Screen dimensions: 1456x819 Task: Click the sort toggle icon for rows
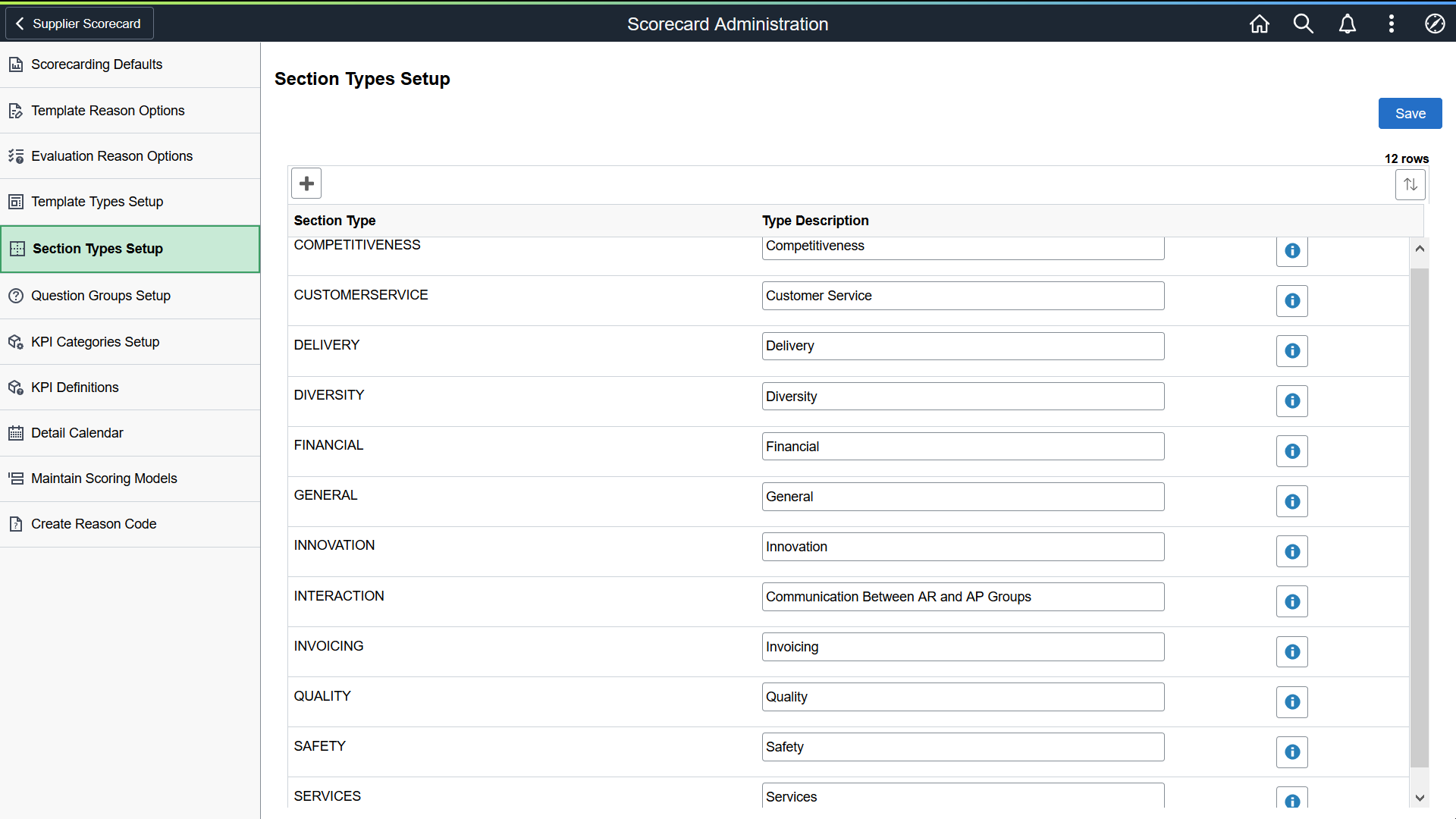coord(1411,184)
